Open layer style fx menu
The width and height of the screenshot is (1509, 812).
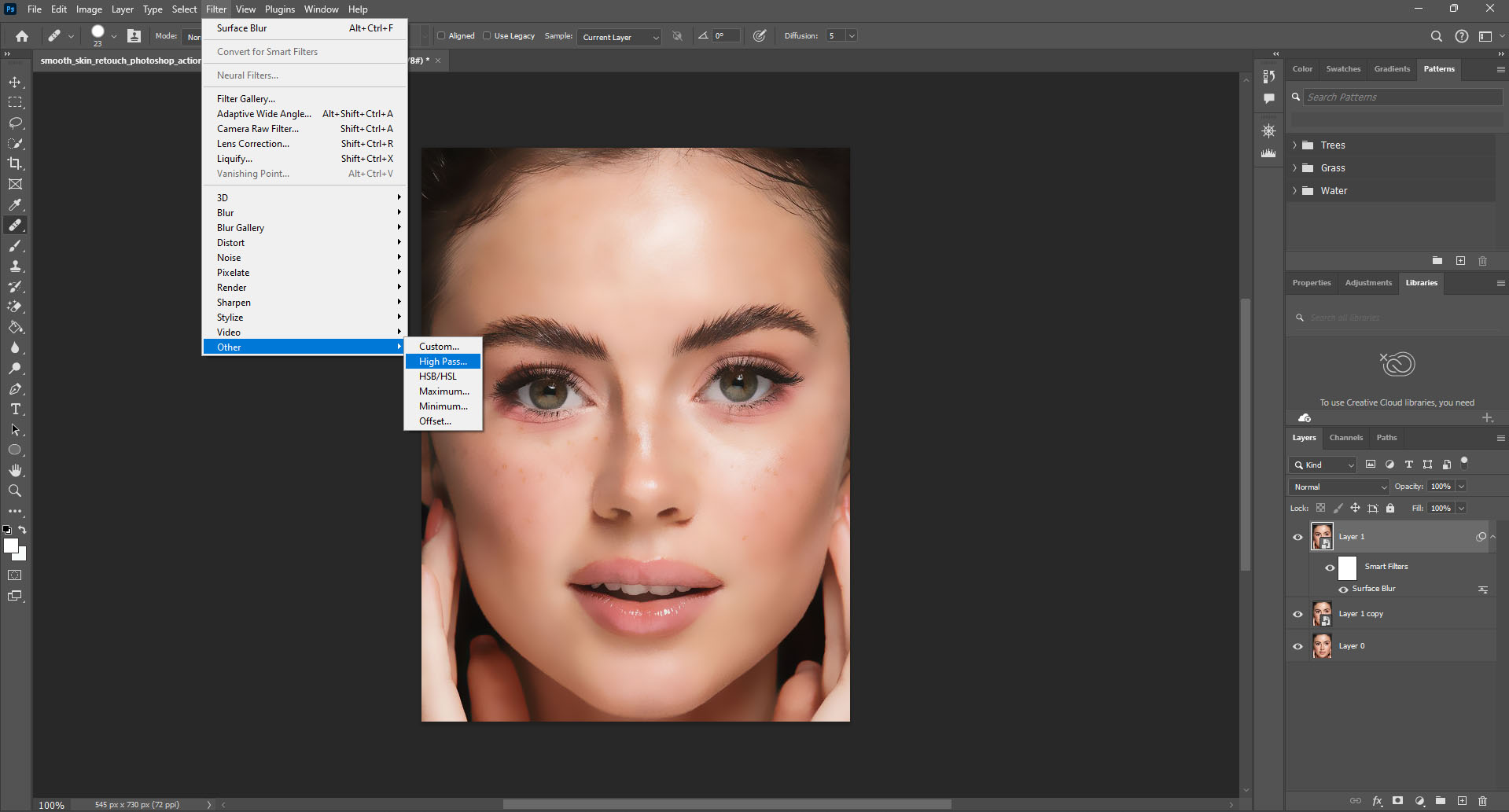1377,801
